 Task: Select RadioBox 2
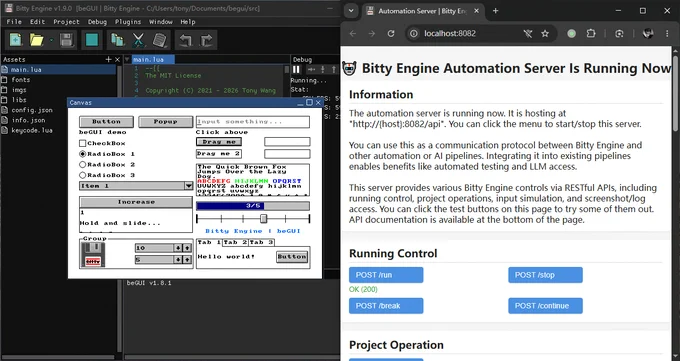click(82, 164)
